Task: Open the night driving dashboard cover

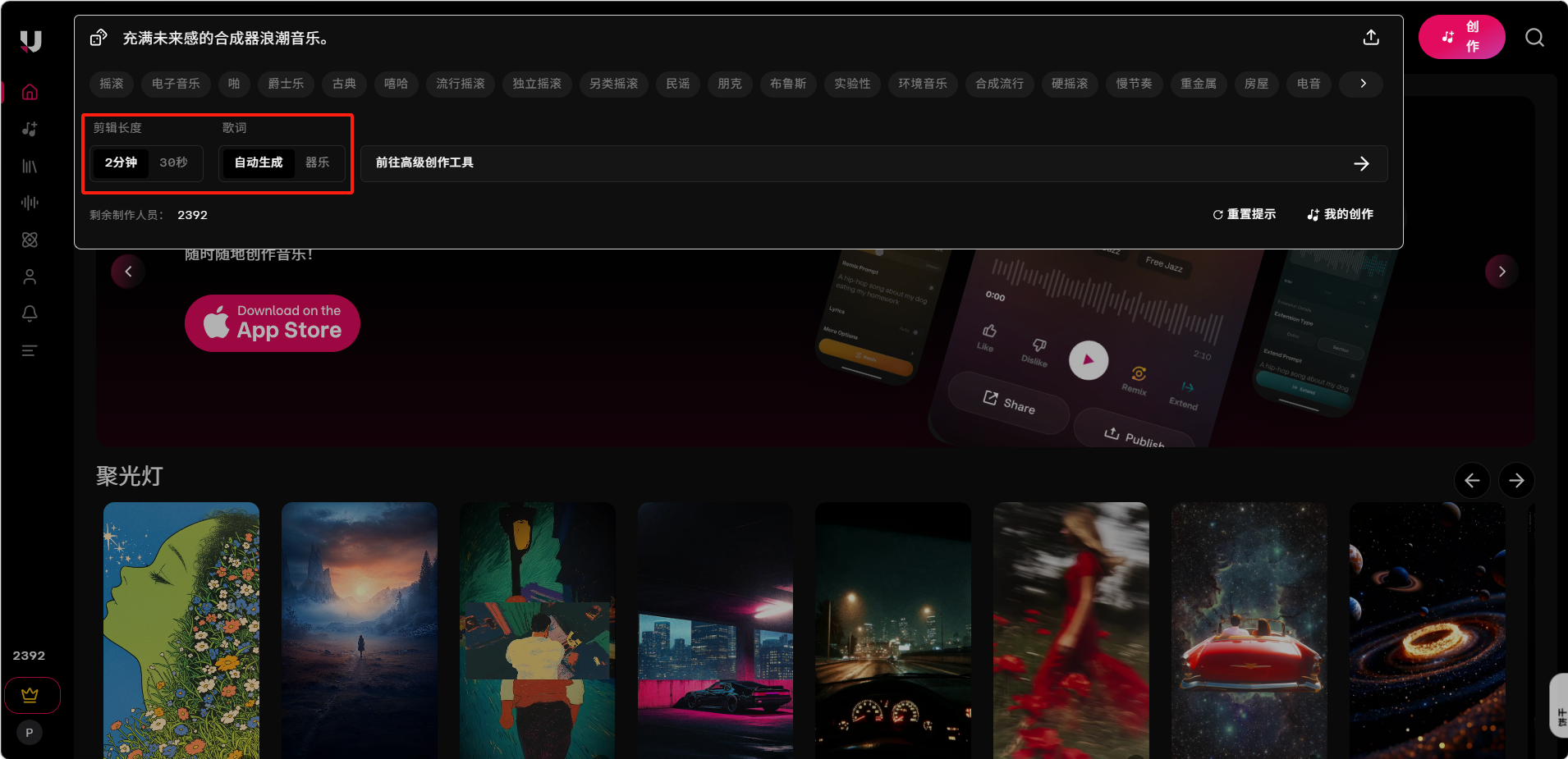Action: click(x=893, y=630)
